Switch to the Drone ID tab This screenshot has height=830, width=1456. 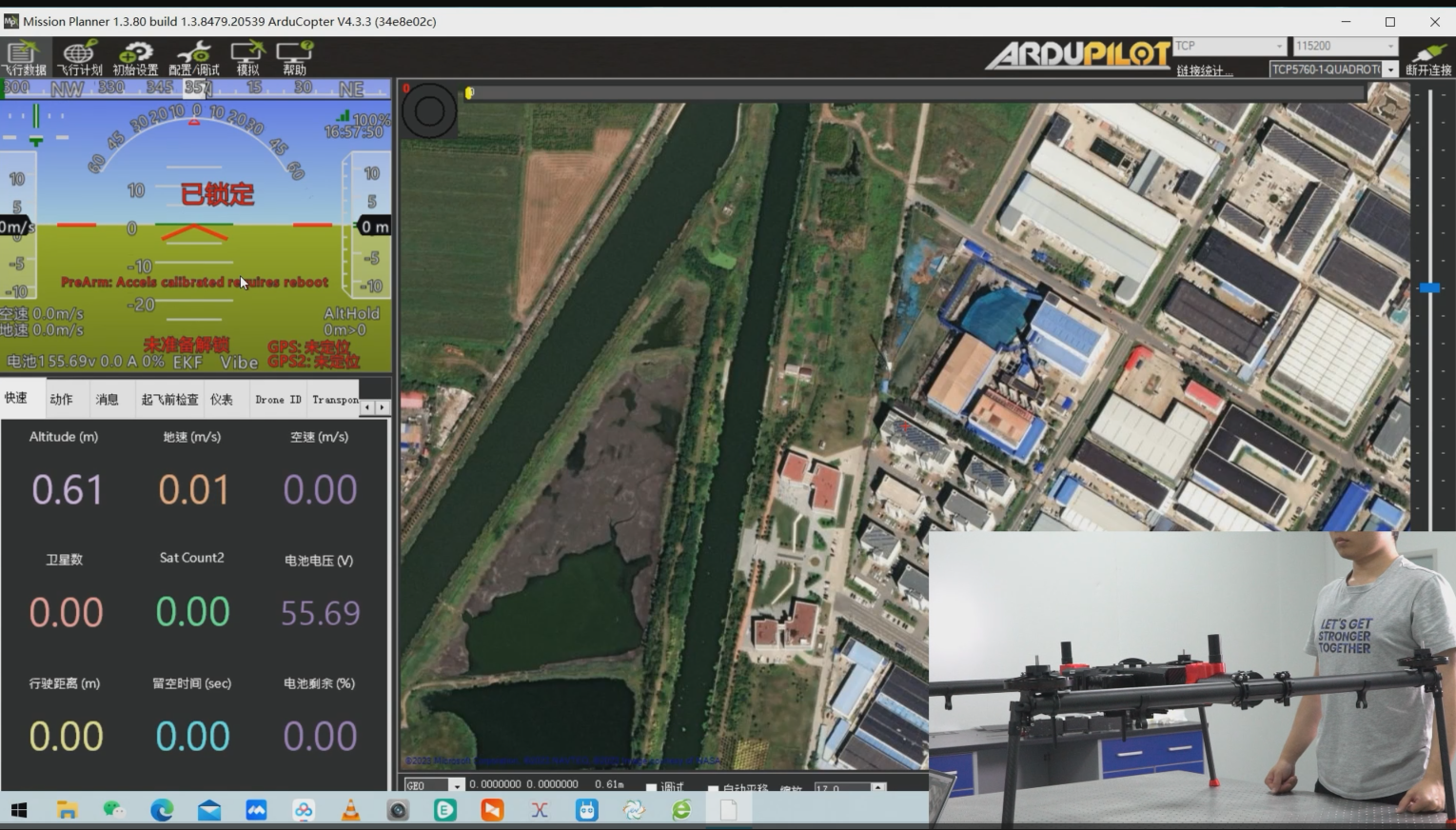(278, 400)
